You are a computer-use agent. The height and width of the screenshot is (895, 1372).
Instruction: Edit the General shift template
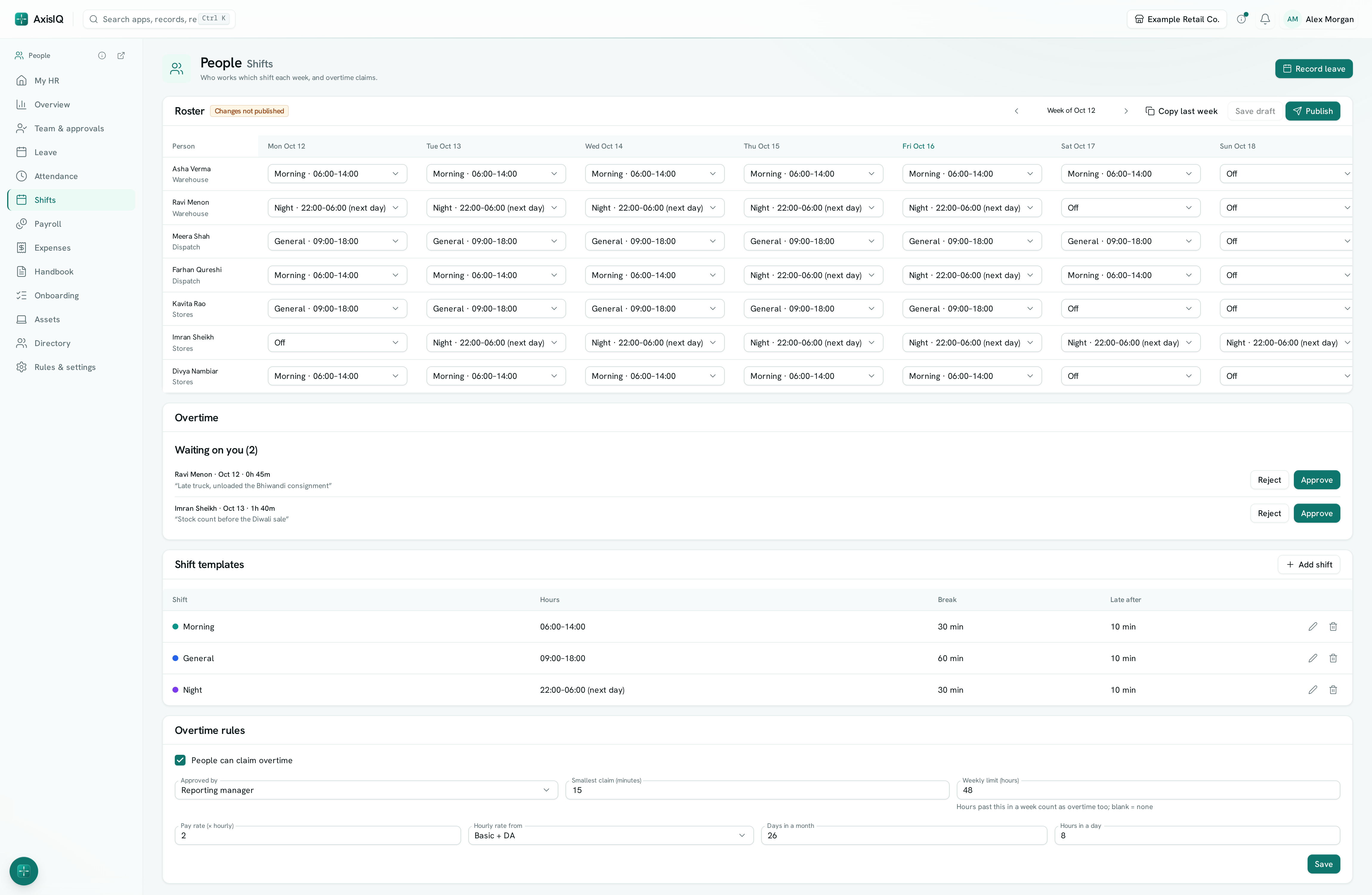point(1313,658)
